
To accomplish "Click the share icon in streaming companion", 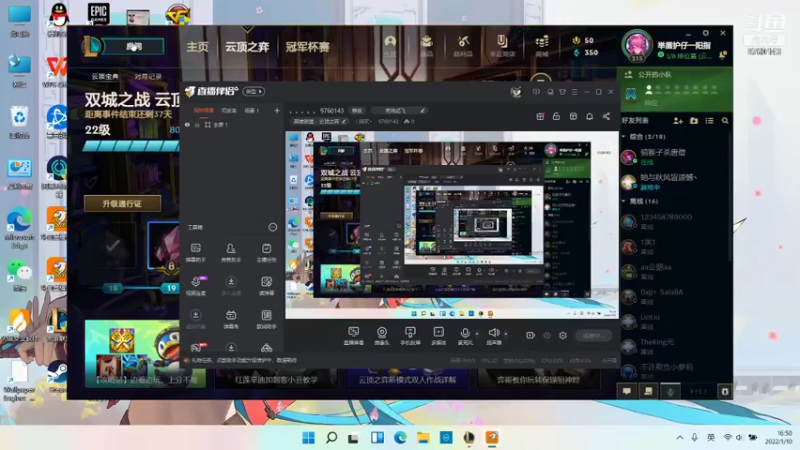I will click(x=606, y=116).
